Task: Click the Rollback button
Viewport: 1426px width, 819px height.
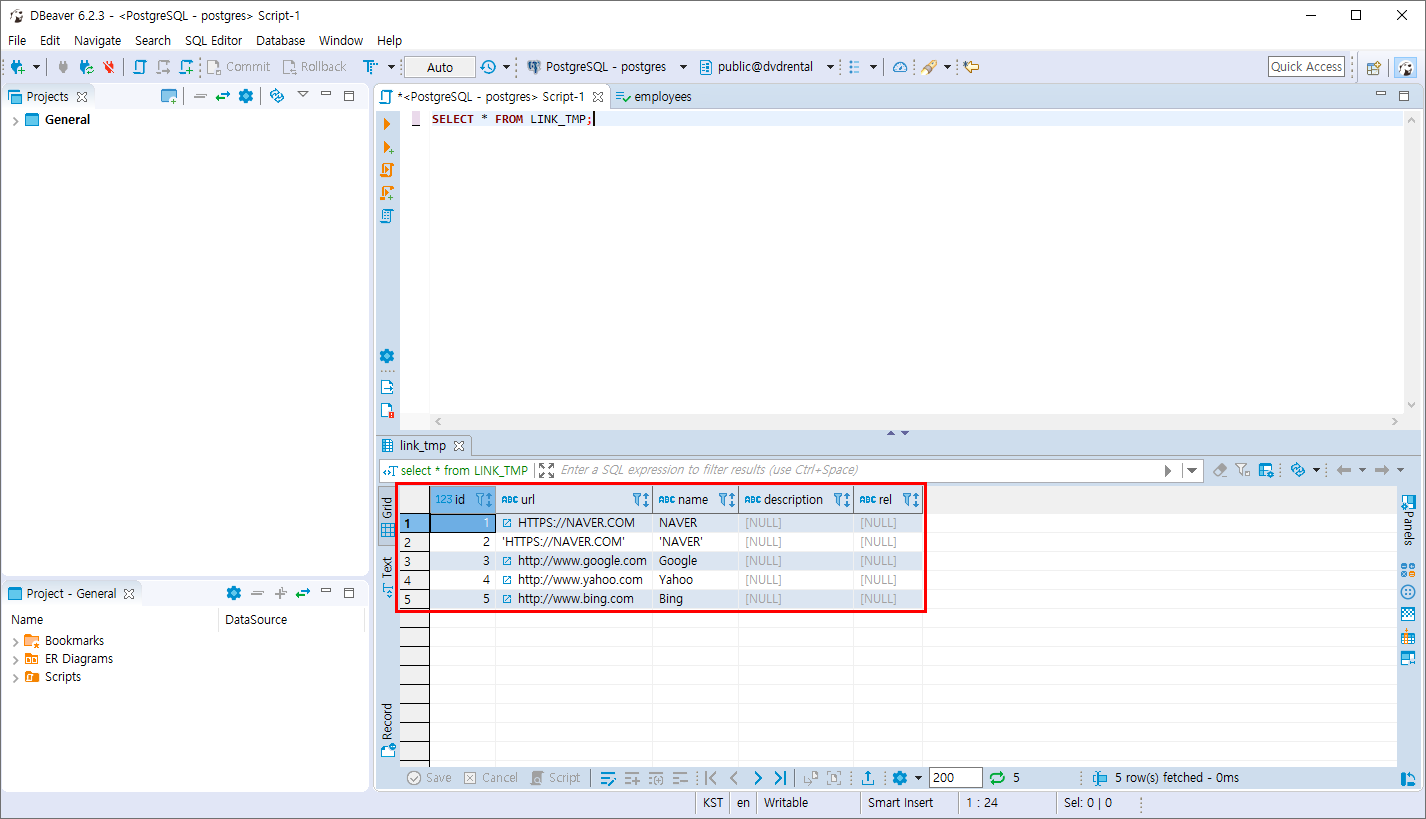Action: pyautogui.click(x=314, y=67)
